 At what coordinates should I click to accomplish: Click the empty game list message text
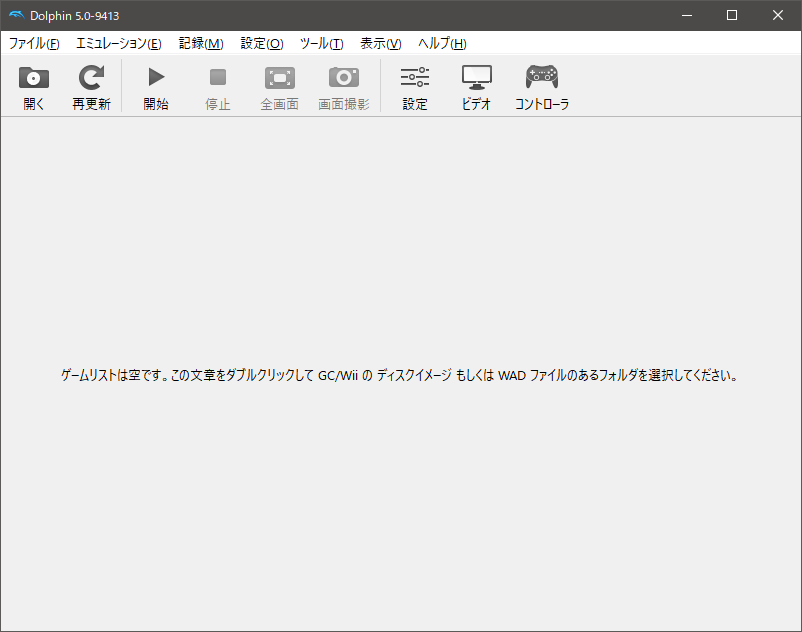(399, 376)
